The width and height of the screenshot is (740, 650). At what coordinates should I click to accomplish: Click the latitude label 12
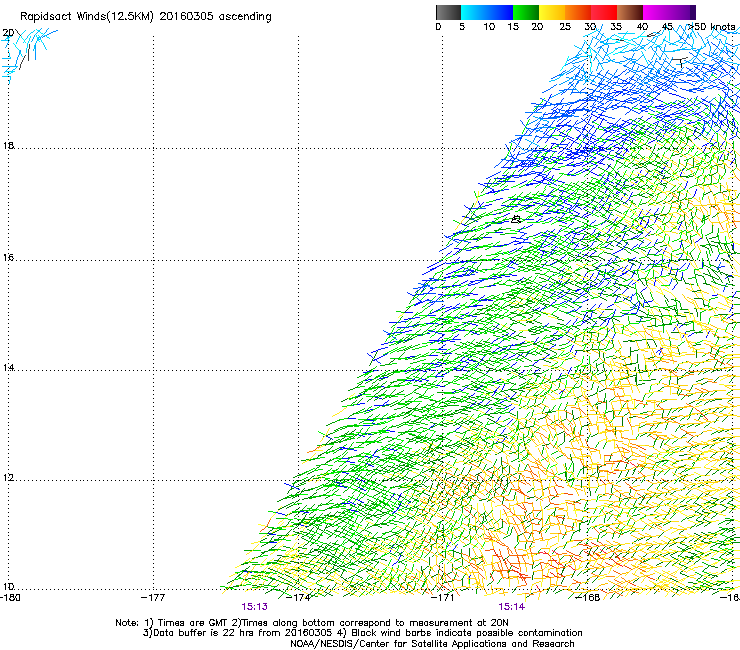8,478
